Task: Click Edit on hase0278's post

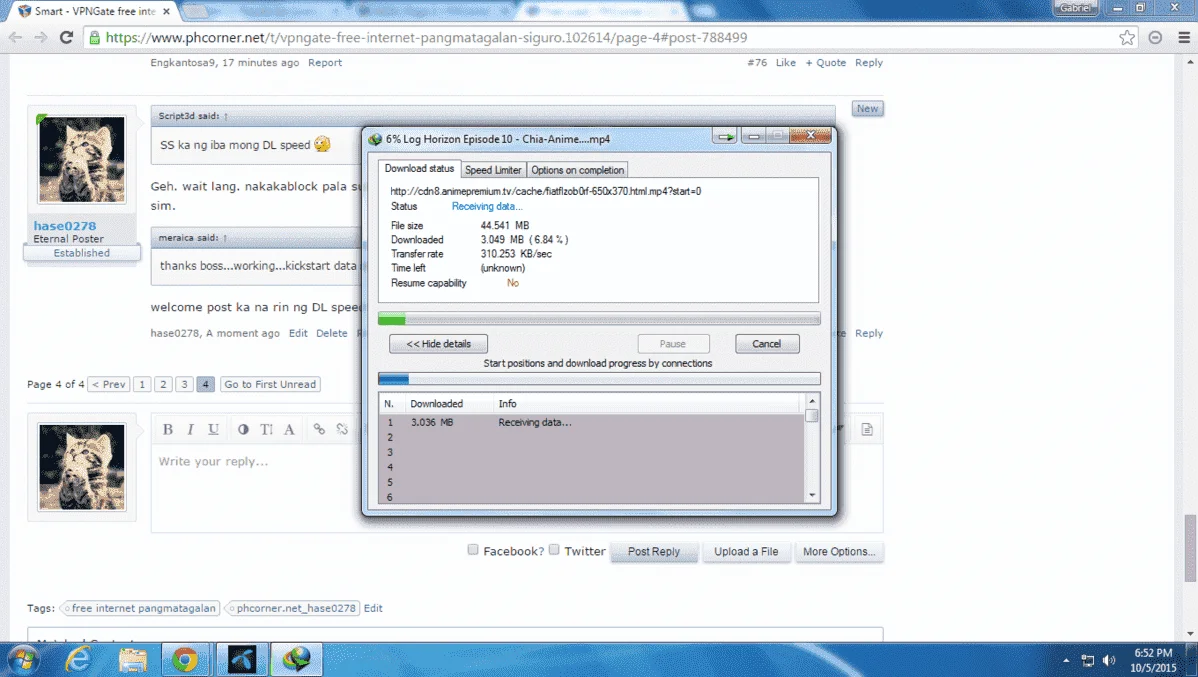Action: pyautogui.click(x=298, y=333)
